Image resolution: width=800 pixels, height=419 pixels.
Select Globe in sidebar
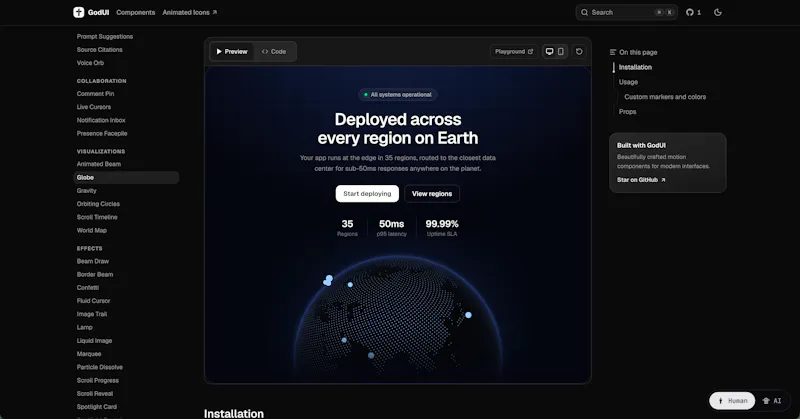[x=126, y=177]
